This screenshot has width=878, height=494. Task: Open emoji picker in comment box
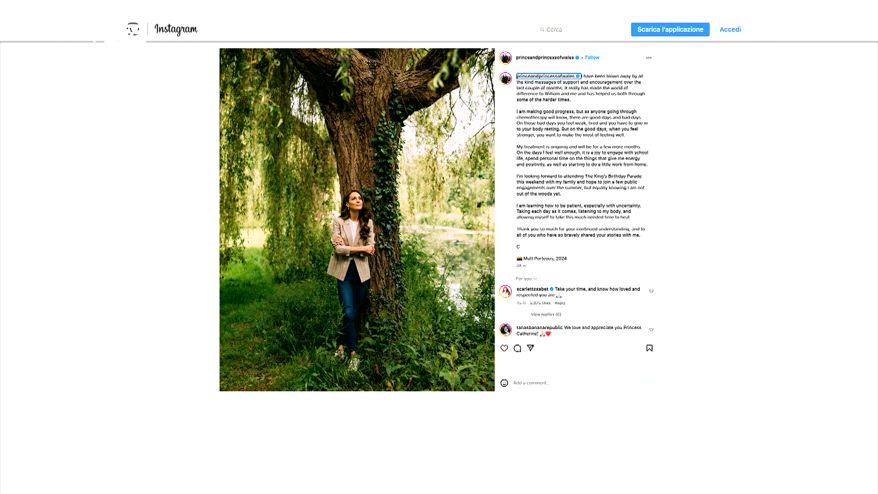coord(504,383)
